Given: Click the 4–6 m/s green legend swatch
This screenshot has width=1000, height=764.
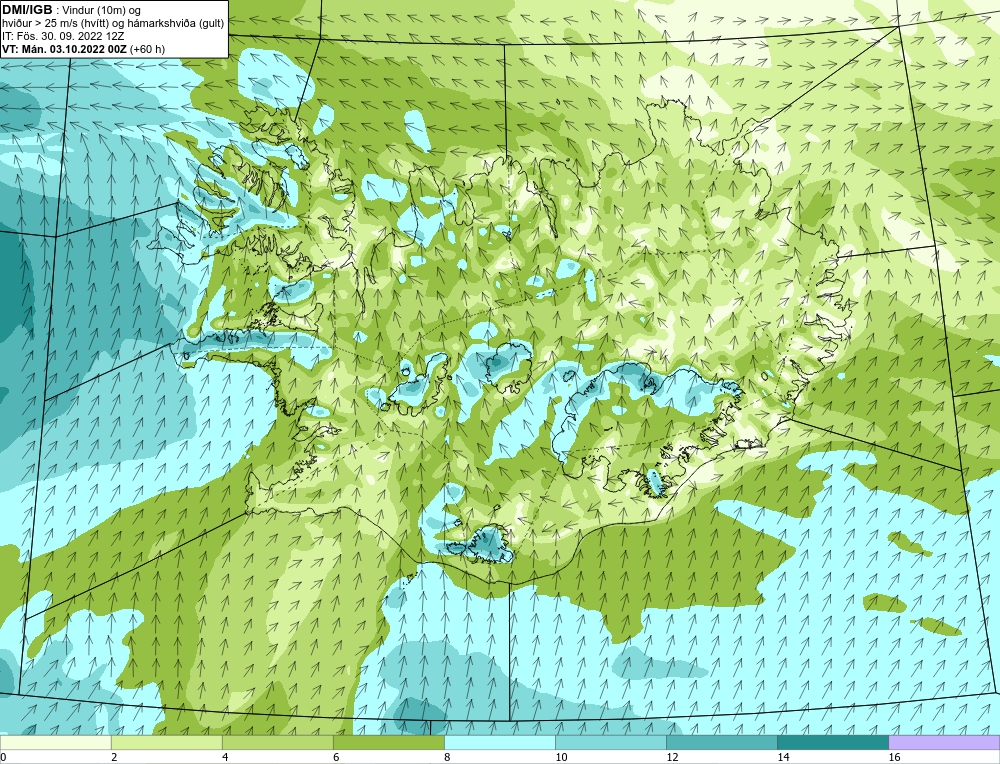Looking at the screenshot, I should [277, 742].
